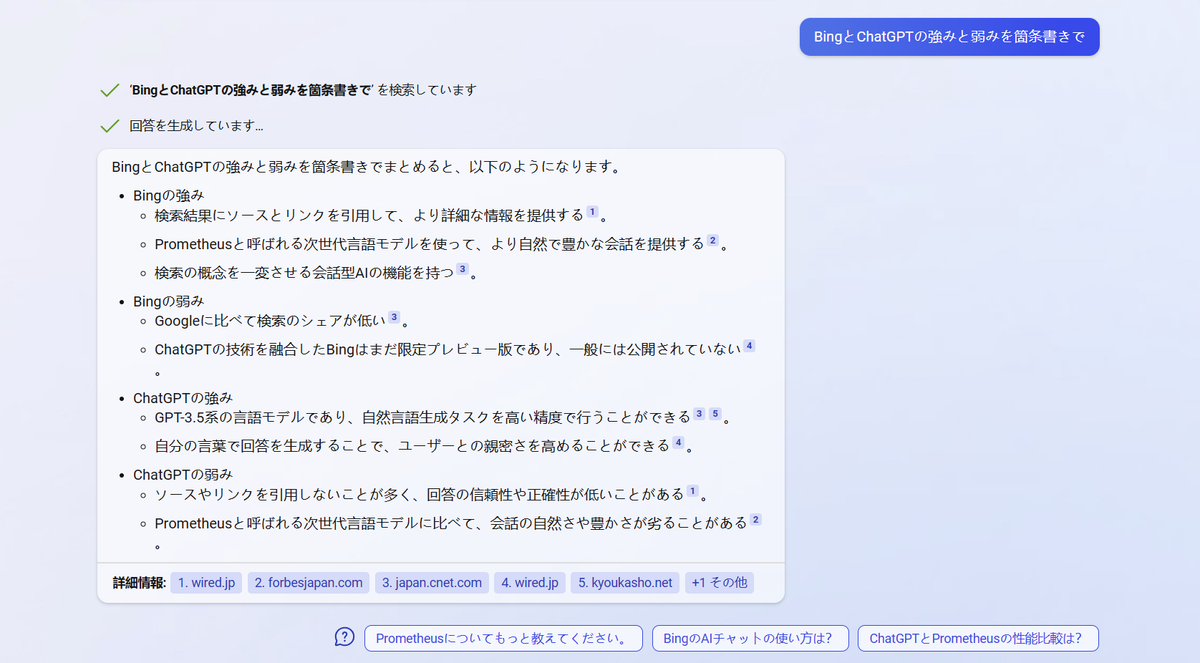This screenshot has width=1200, height=663.
Task: Open the '4. wired.jp' source link
Action: coord(529,582)
